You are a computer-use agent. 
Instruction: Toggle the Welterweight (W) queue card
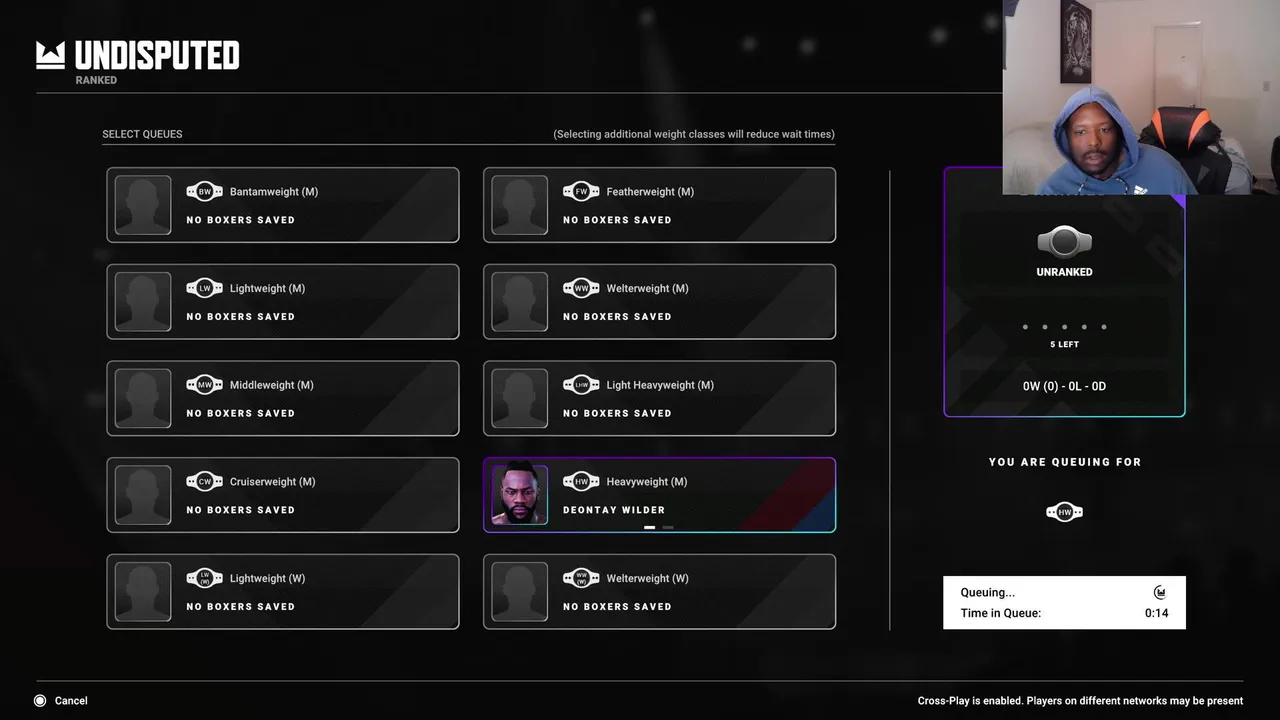(659, 591)
